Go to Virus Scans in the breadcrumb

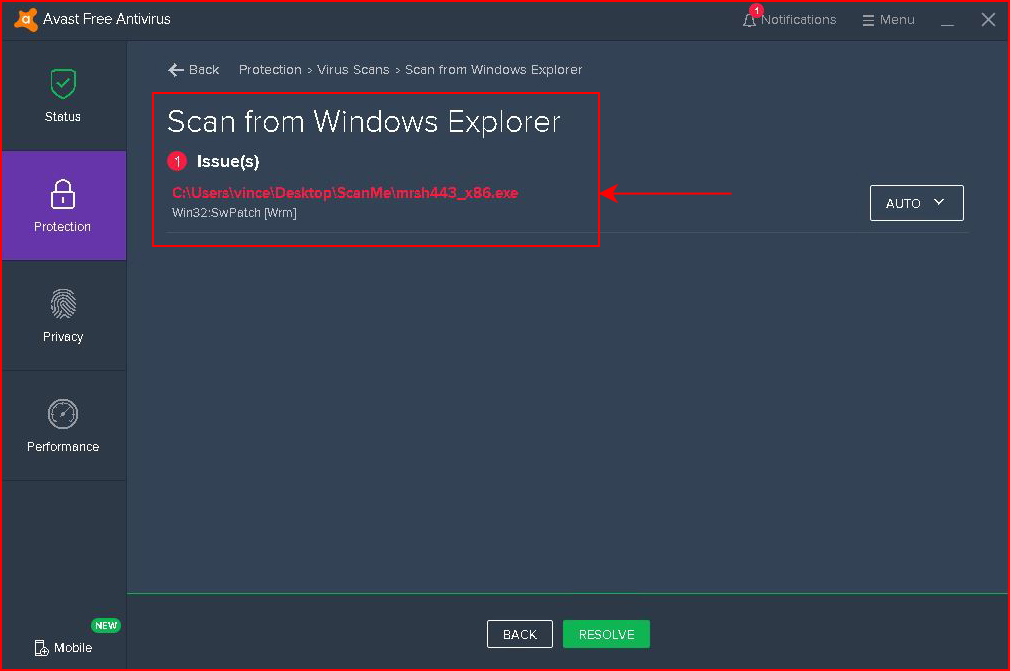point(353,70)
